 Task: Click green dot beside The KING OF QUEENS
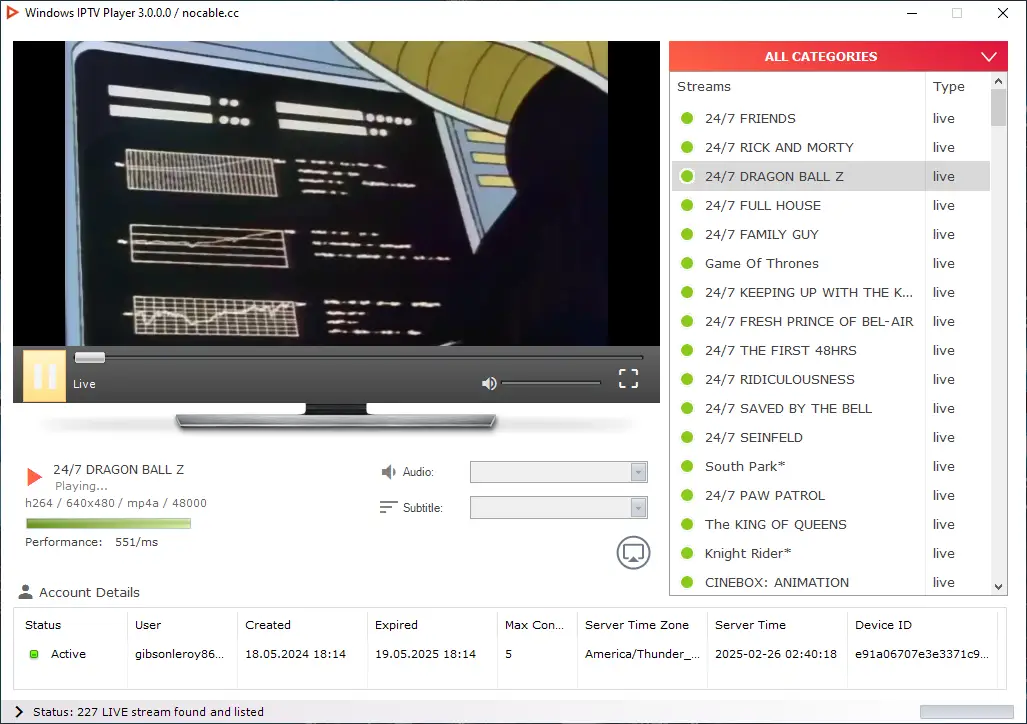point(687,524)
